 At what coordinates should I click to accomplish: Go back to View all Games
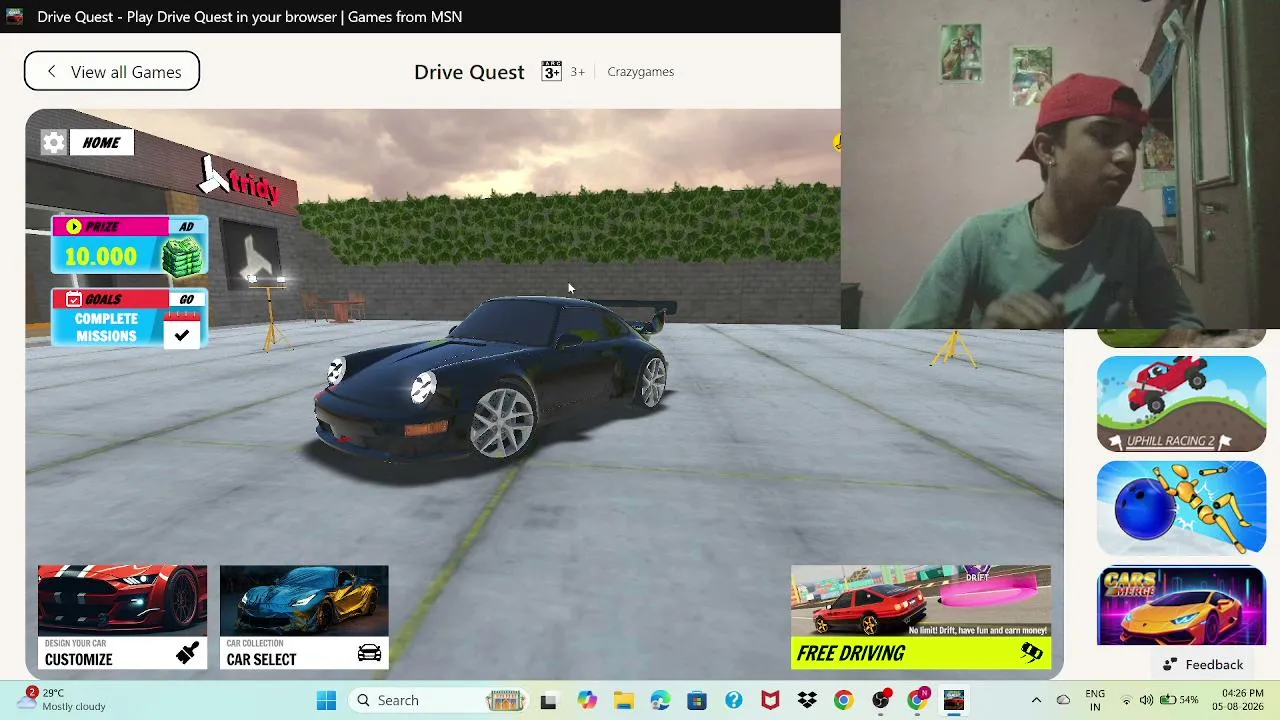point(112,72)
